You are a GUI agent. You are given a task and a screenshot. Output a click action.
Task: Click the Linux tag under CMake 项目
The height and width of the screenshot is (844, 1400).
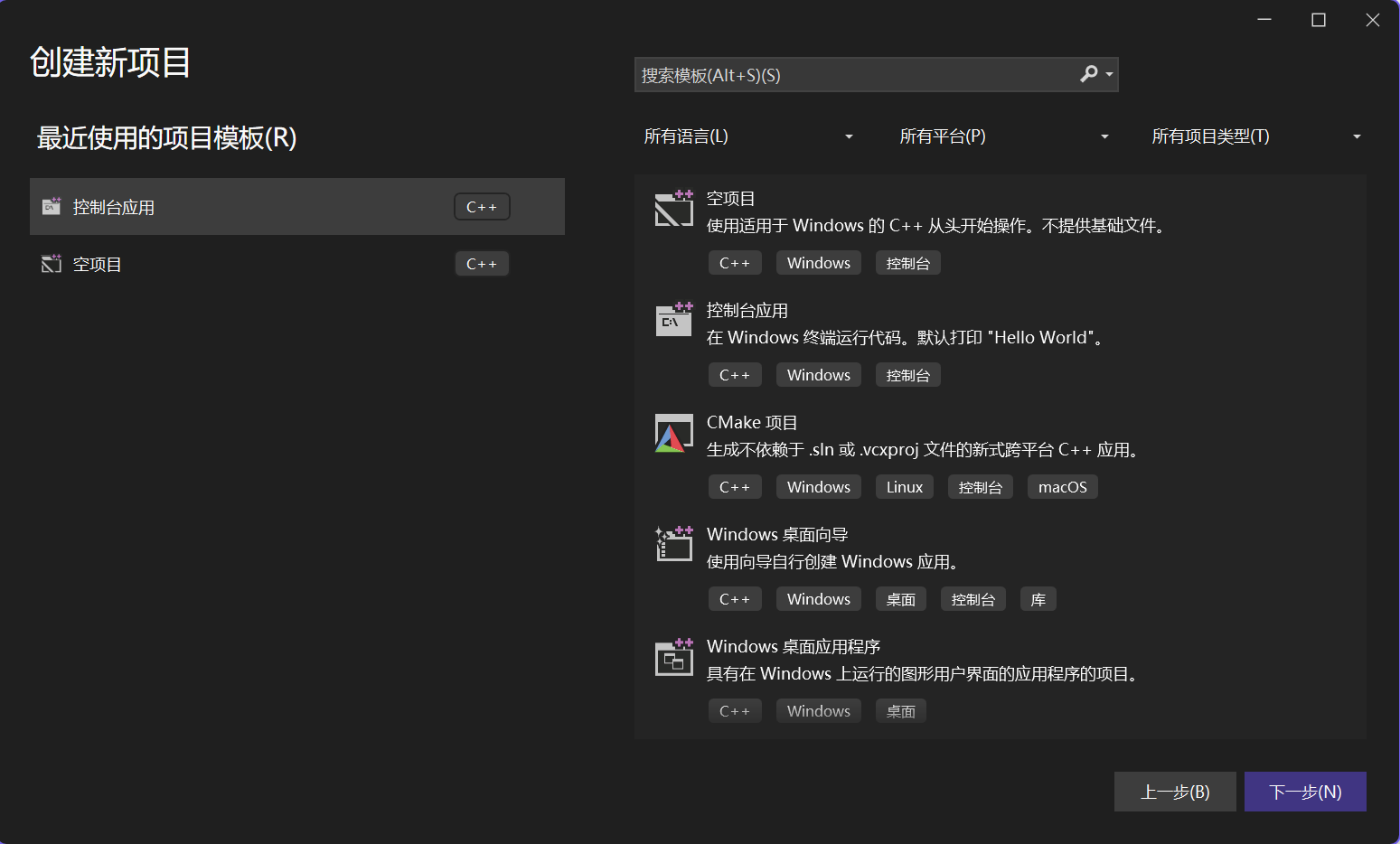tap(905, 487)
